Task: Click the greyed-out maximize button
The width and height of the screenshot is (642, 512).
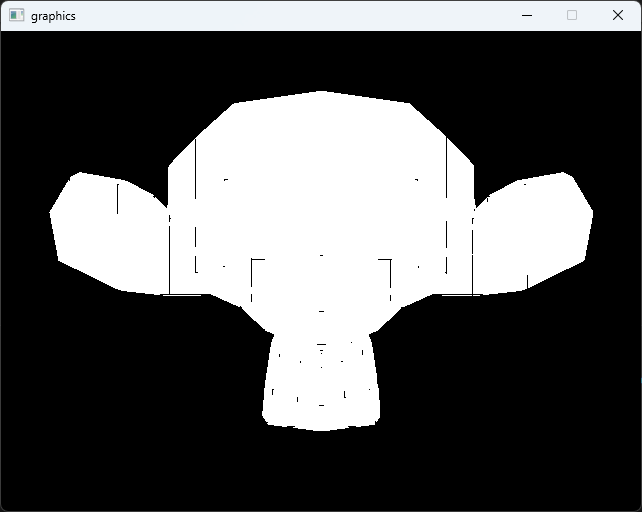Action: coord(572,16)
